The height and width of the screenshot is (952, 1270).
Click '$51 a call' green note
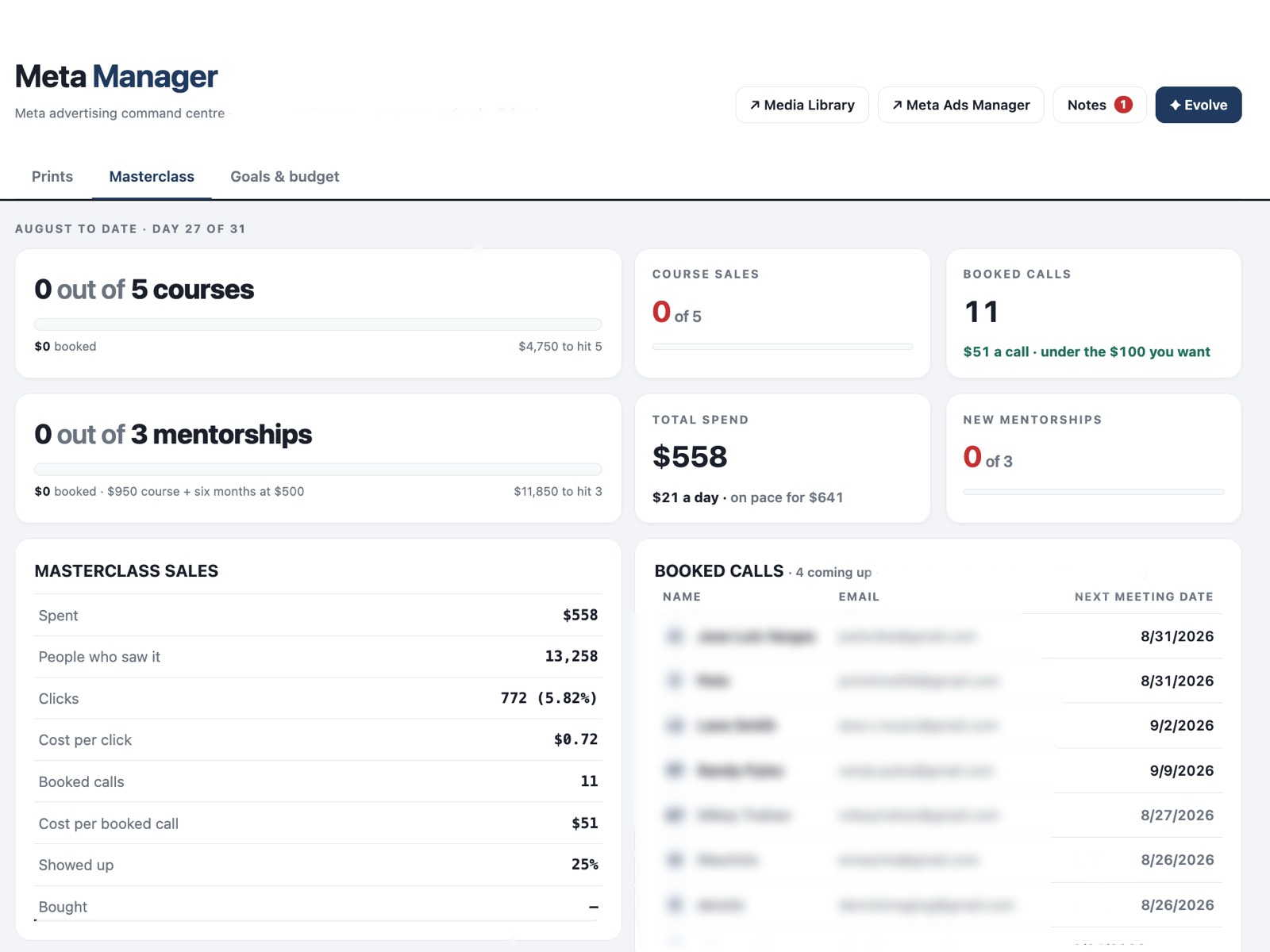[1087, 351]
